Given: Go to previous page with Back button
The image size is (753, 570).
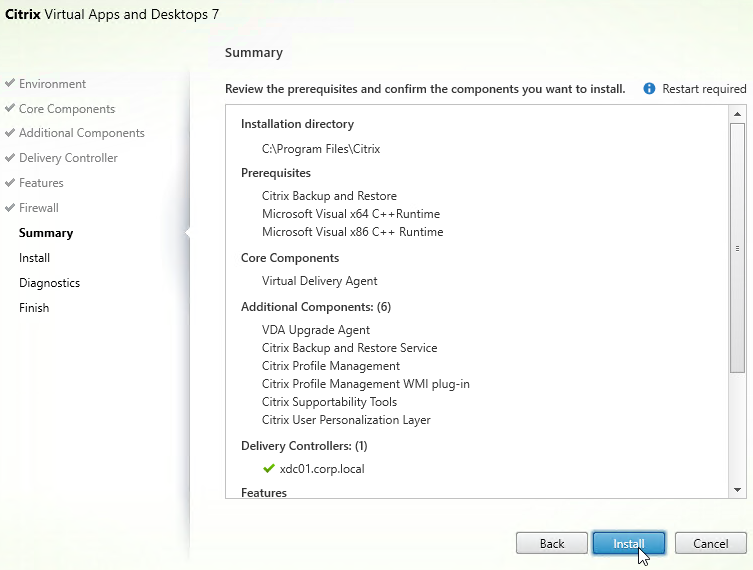Looking at the screenshot, I should coord(552,544).
